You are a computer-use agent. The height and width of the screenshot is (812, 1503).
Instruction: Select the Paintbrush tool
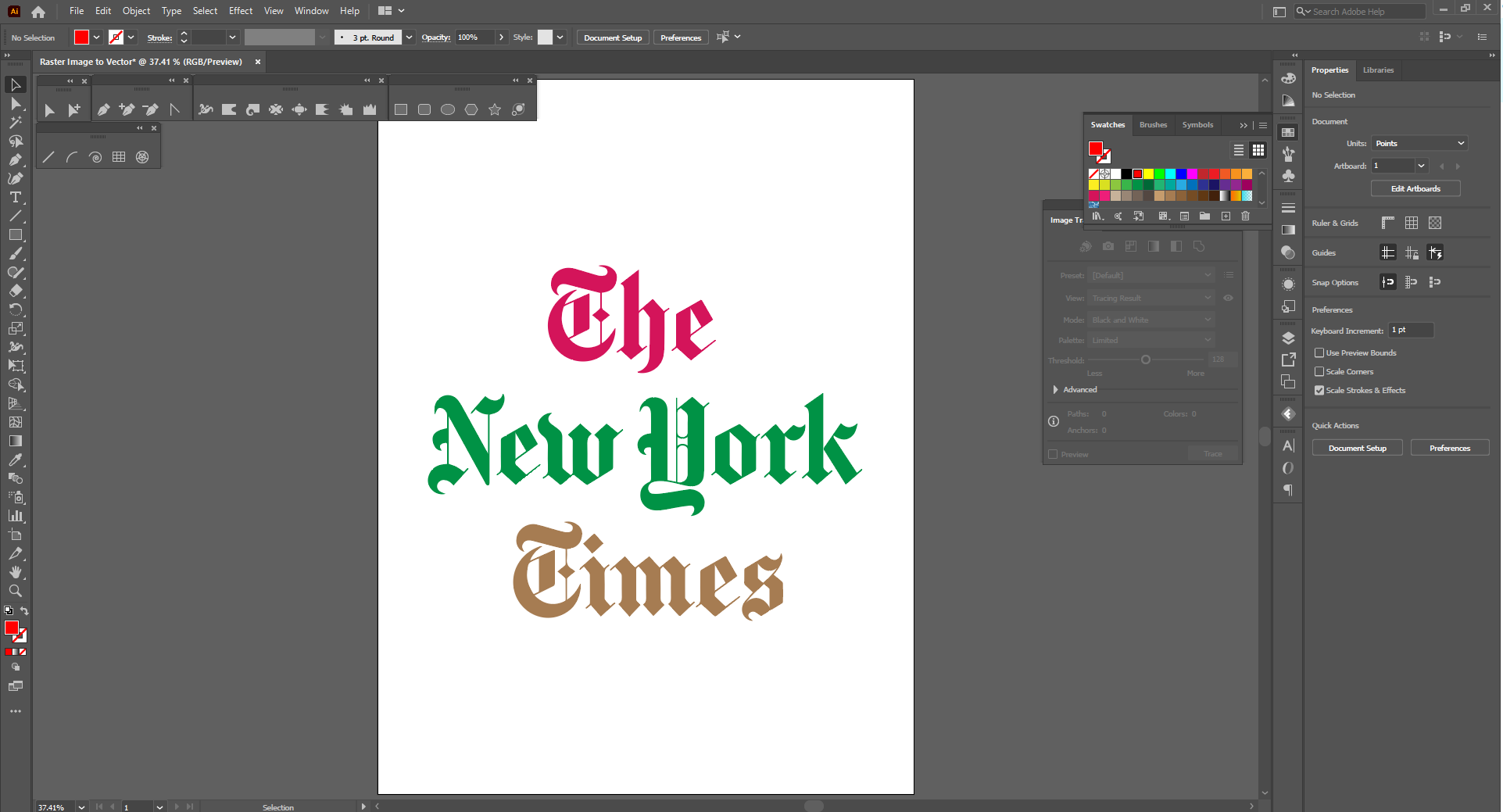tap(15, 253)
